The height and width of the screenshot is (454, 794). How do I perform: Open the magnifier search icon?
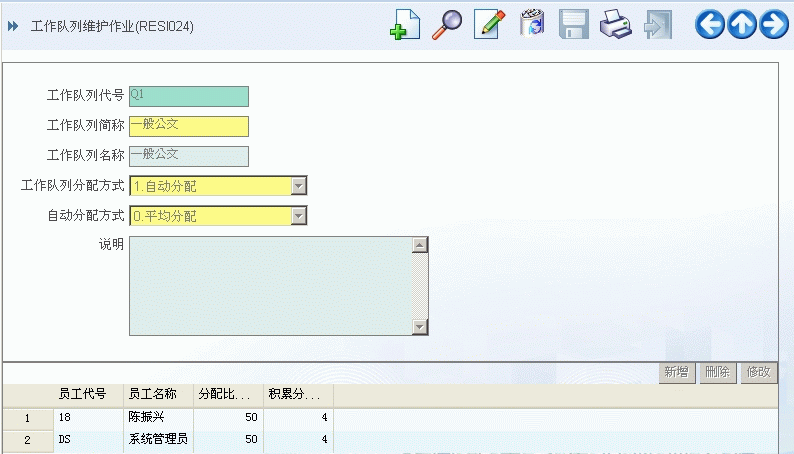click(446, 25)
